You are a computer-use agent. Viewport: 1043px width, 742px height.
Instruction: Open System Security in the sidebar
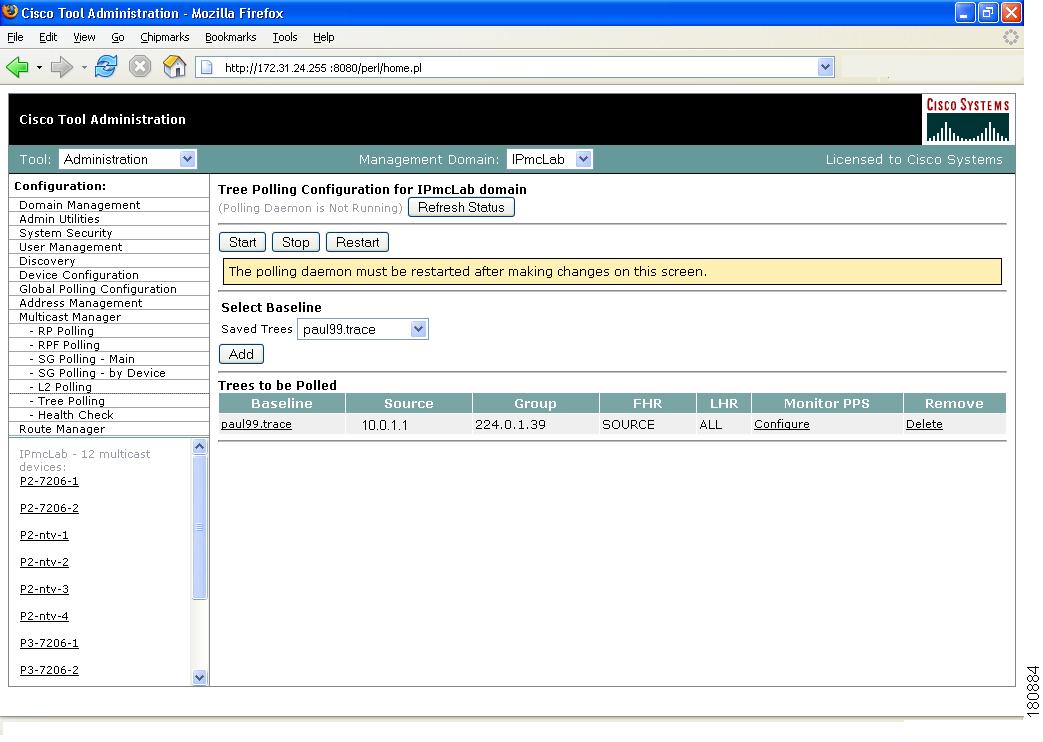click(x=66, y=233)
